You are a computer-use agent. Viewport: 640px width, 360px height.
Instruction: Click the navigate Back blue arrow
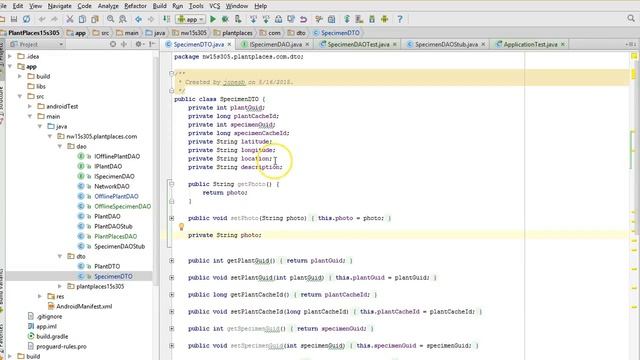coord(138,19)
